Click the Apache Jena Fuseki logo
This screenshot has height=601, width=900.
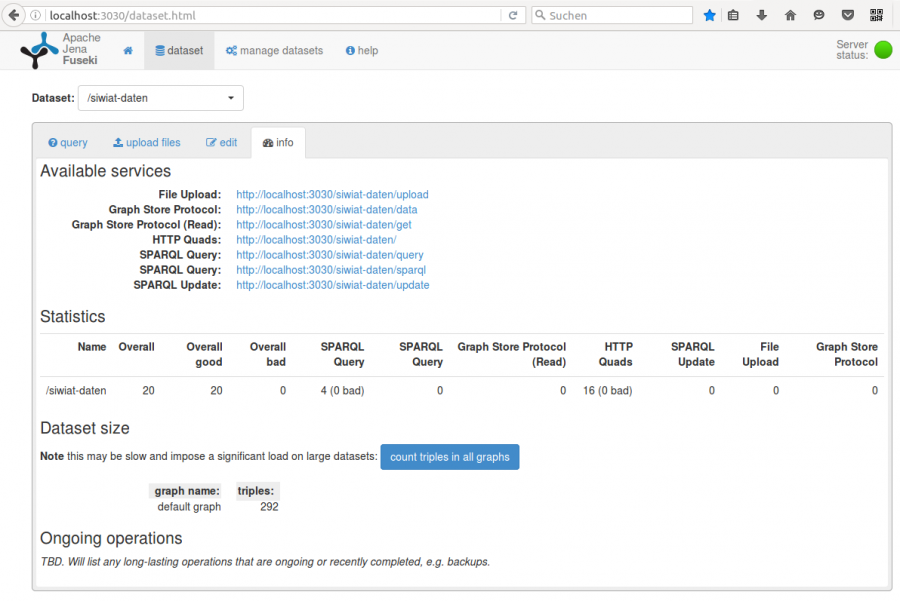(x=60, y=50)
